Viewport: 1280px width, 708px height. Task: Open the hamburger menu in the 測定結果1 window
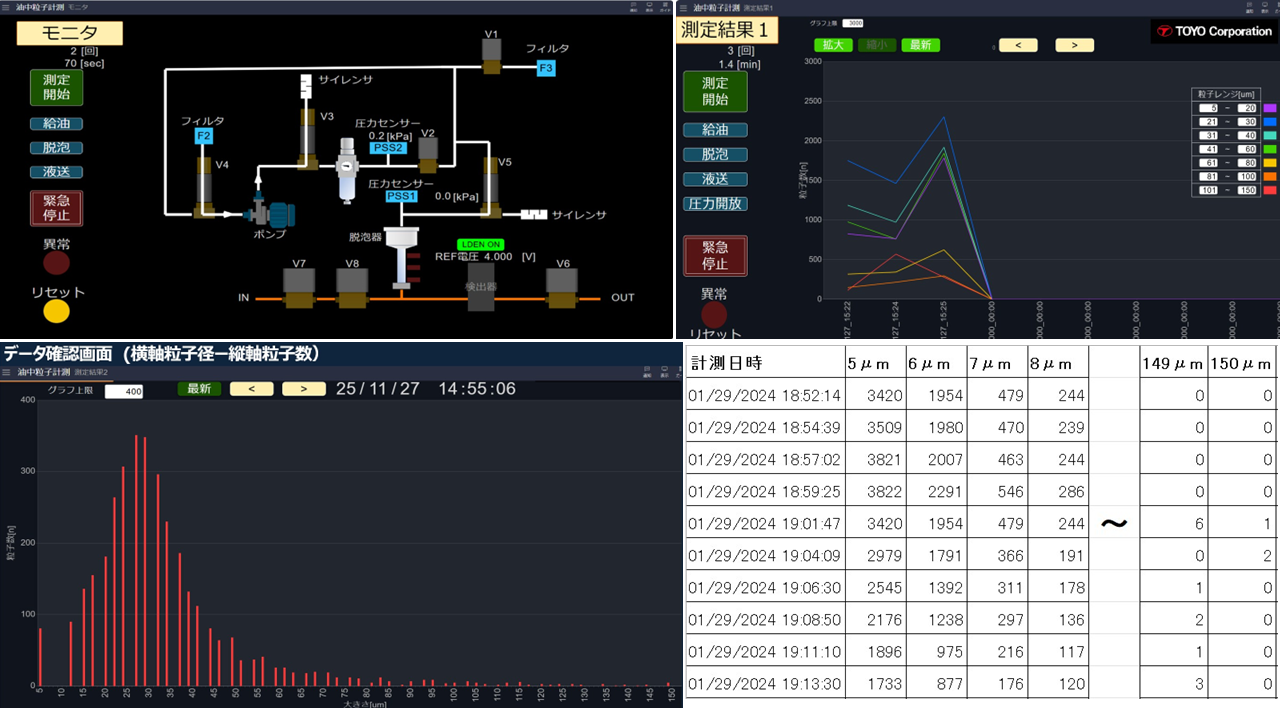[682, 7]
